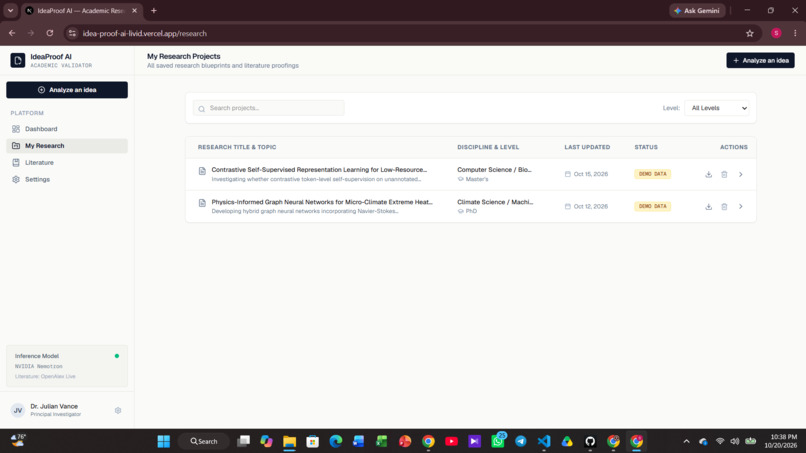
Task: View site information icon in address bar
Action: (x=72, y=33)
